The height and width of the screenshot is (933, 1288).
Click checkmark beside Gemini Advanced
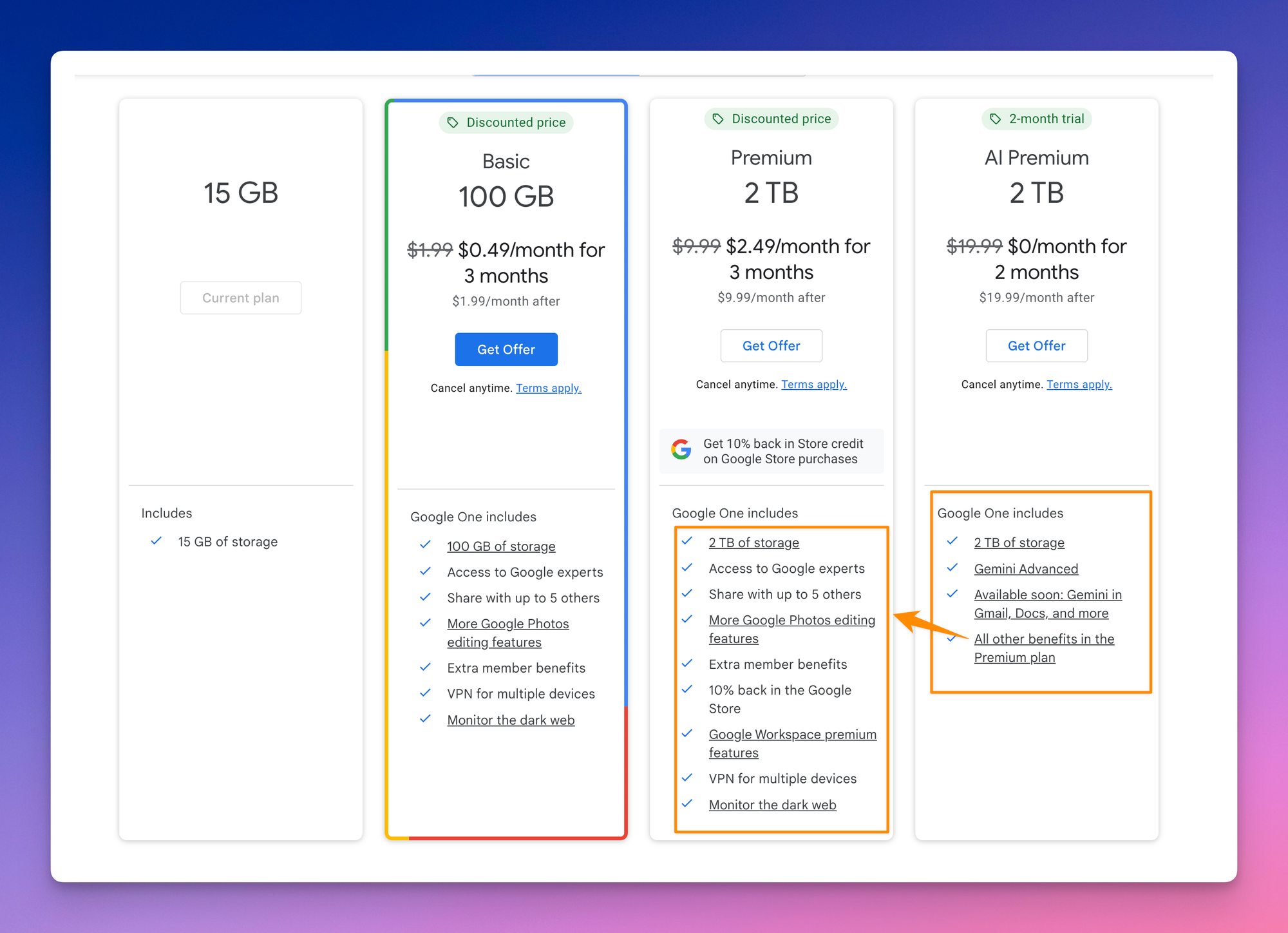[x=952, y=567]
